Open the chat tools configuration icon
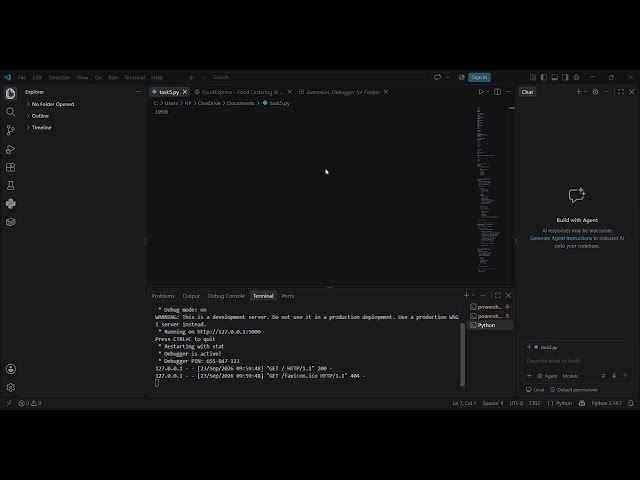This screenshot has height=480, width=640. click(603, 376)
